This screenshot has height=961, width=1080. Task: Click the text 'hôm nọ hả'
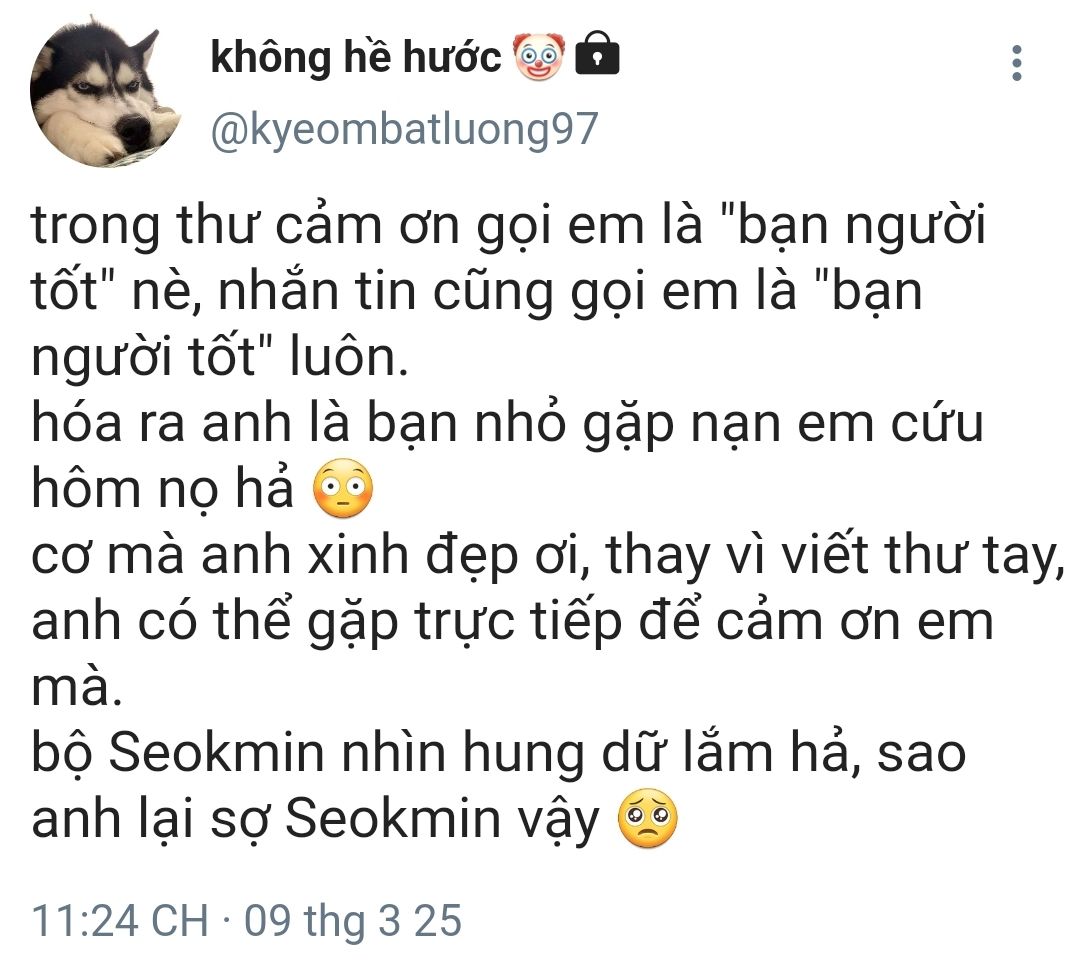tap(163, 488)
